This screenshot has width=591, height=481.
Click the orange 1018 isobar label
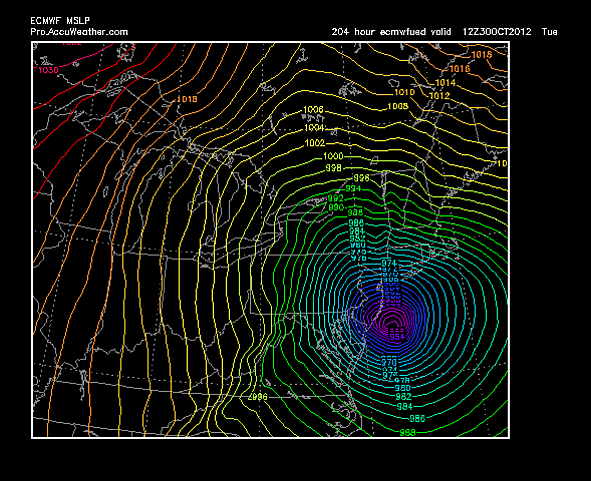pos(187,99)
